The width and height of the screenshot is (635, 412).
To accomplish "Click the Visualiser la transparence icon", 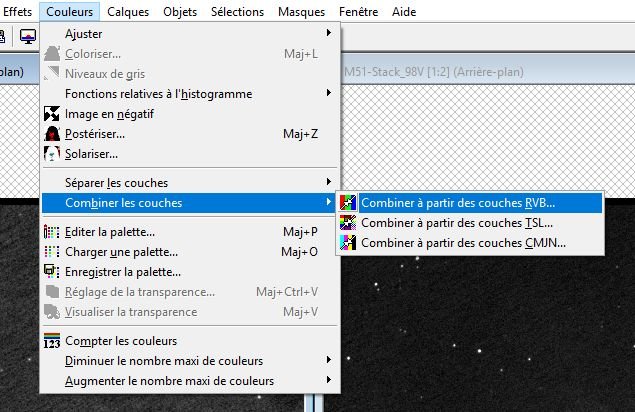I will [52, 312].
